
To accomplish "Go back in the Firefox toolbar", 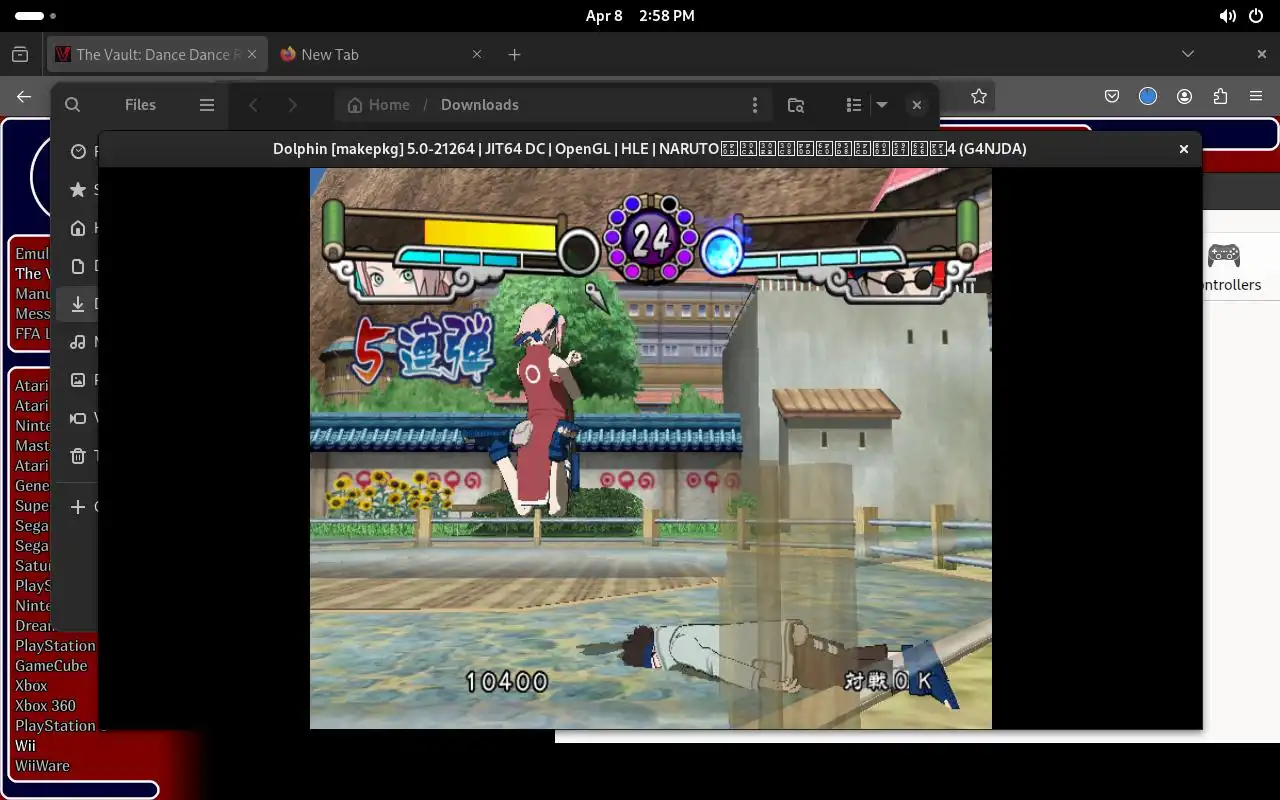I will point(24,96).
